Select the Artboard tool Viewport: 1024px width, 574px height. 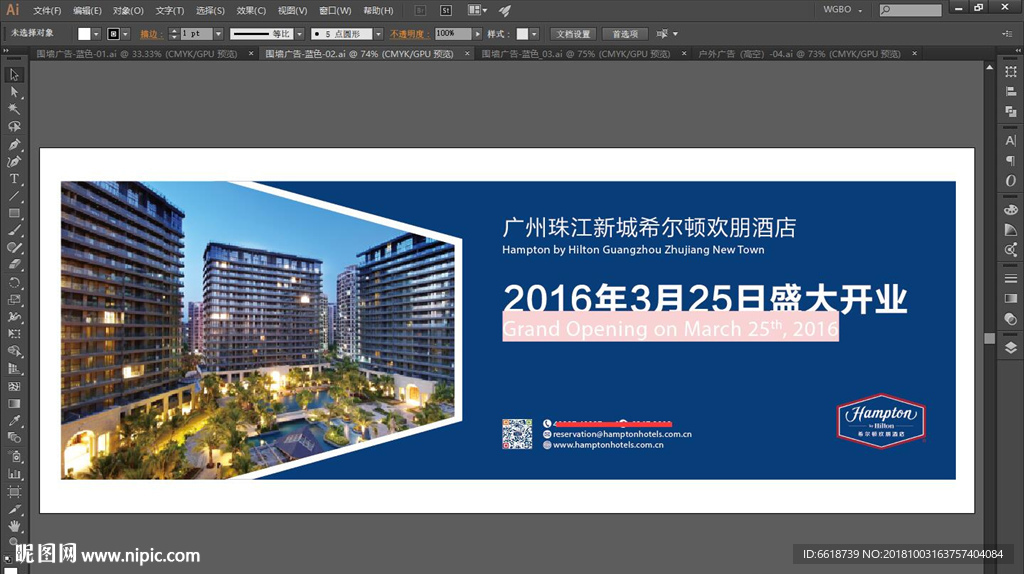click(x=14, y=492)
